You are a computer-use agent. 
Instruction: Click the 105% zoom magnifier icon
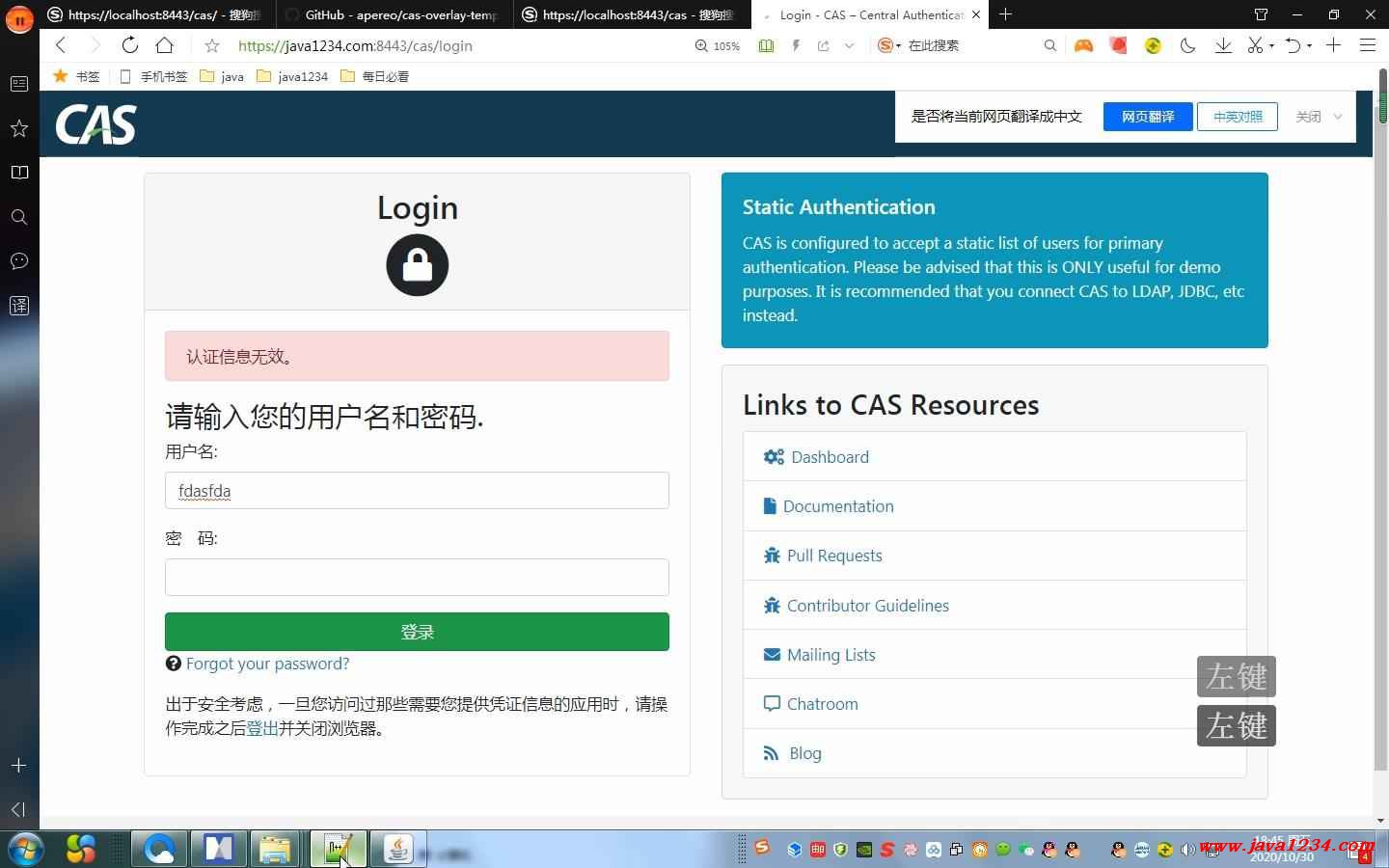702,45
